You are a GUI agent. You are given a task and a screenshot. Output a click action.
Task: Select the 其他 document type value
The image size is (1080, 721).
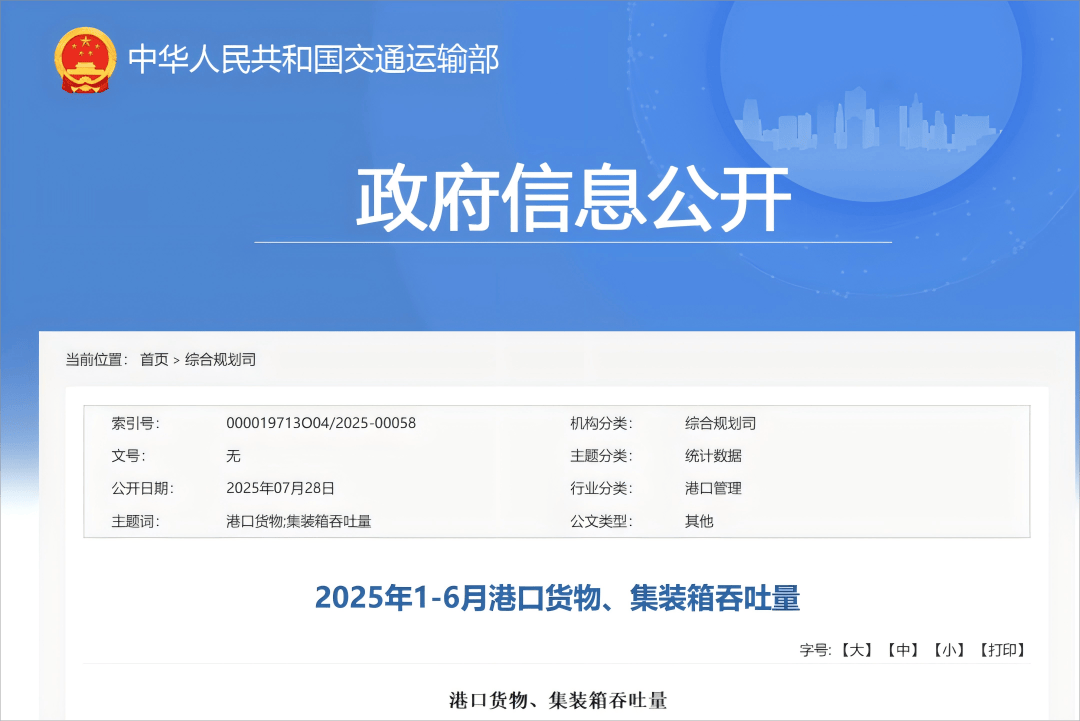pos(699,521)
